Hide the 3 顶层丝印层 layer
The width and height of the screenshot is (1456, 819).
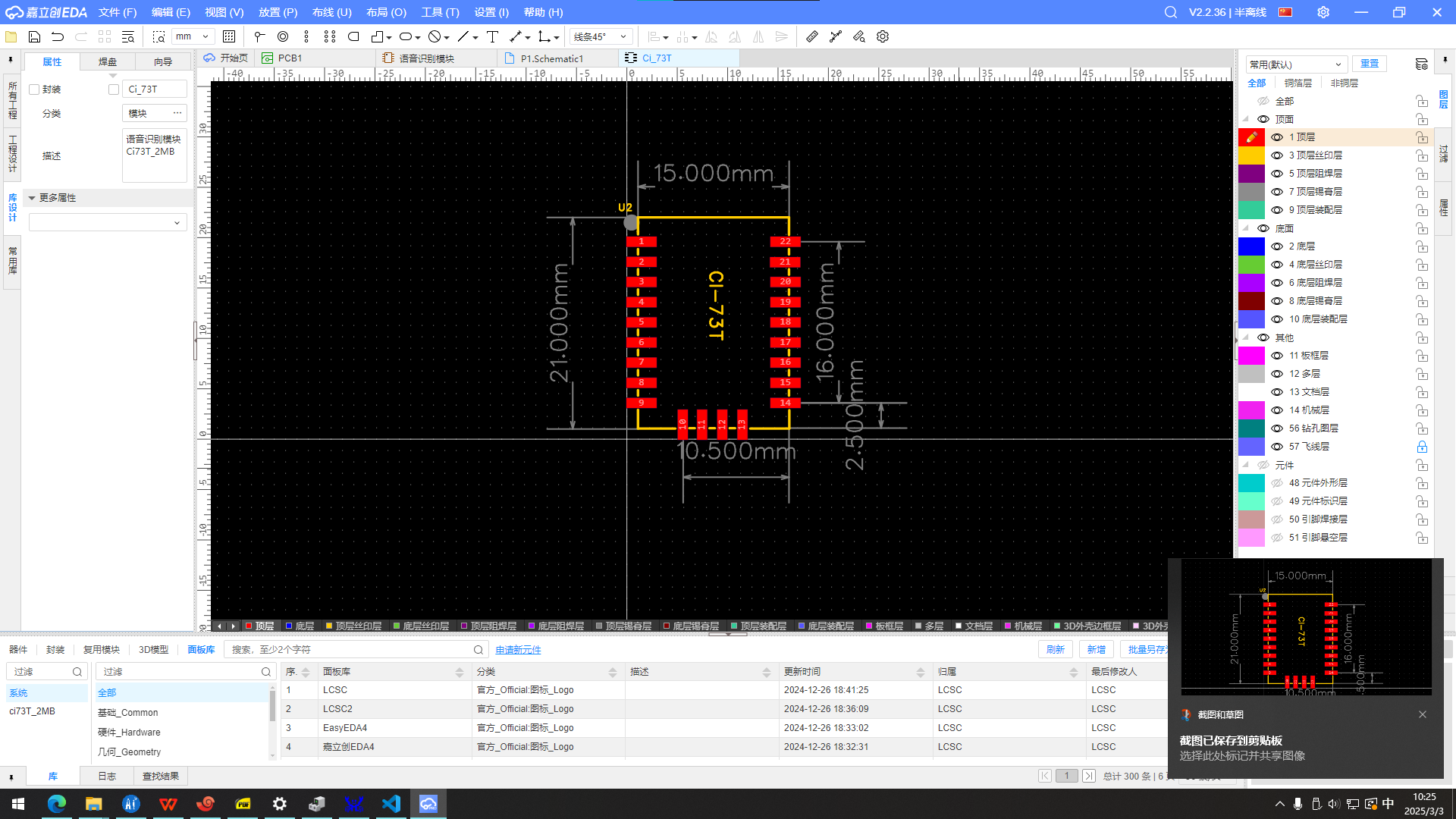[1277, 155]
